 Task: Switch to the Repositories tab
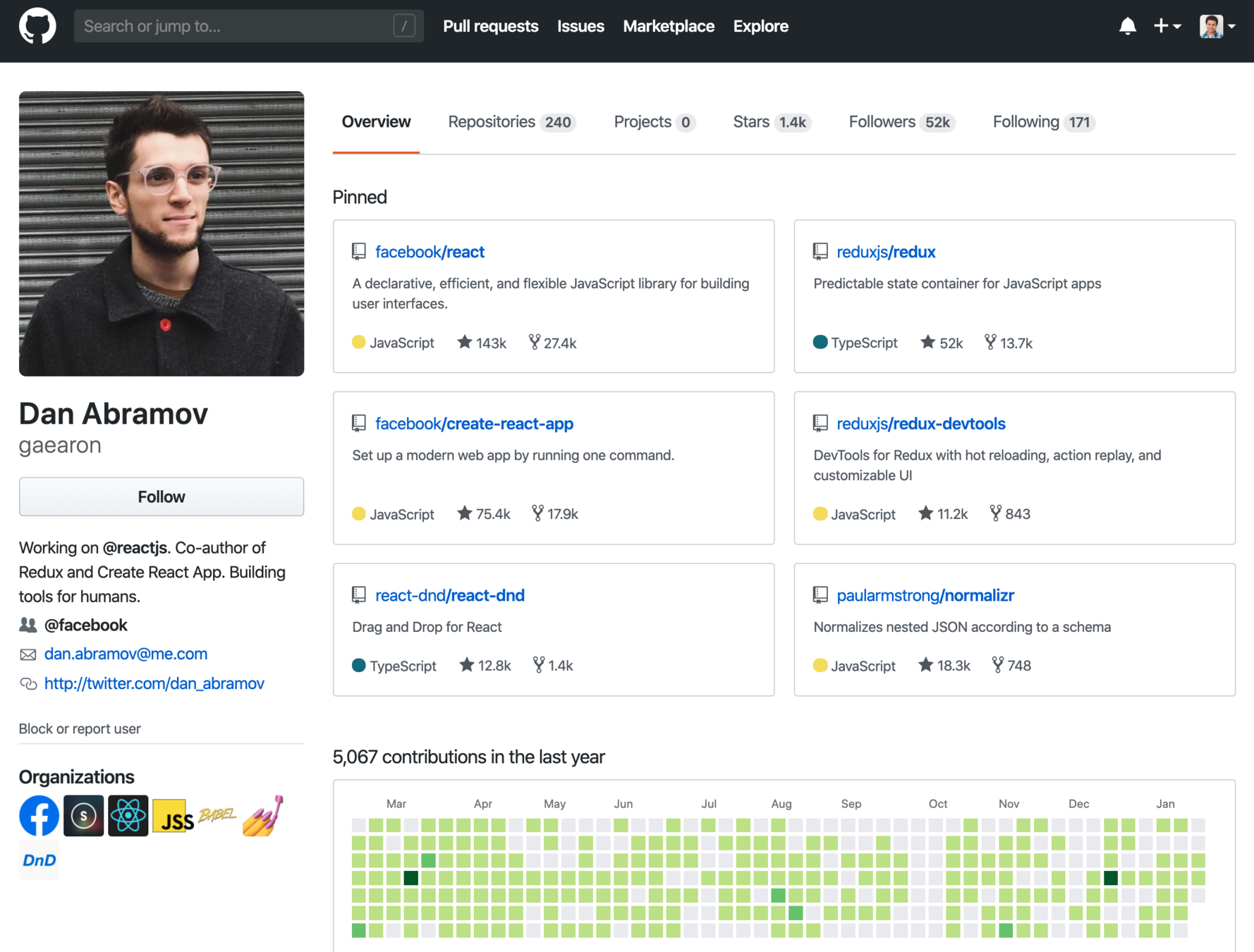(512, 122)
